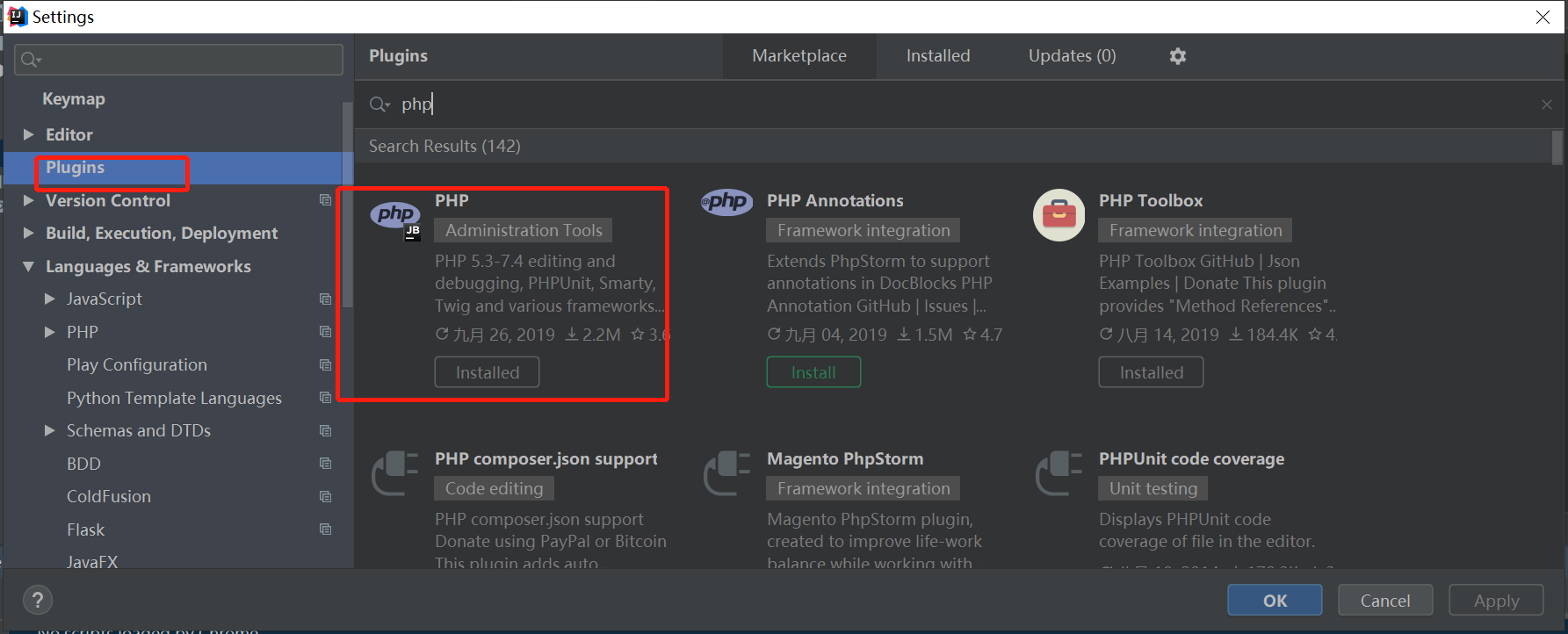Click the Administration Tools tag on PHP plugin
Screen dimensions: 1568x634
[x=524, y=230]
